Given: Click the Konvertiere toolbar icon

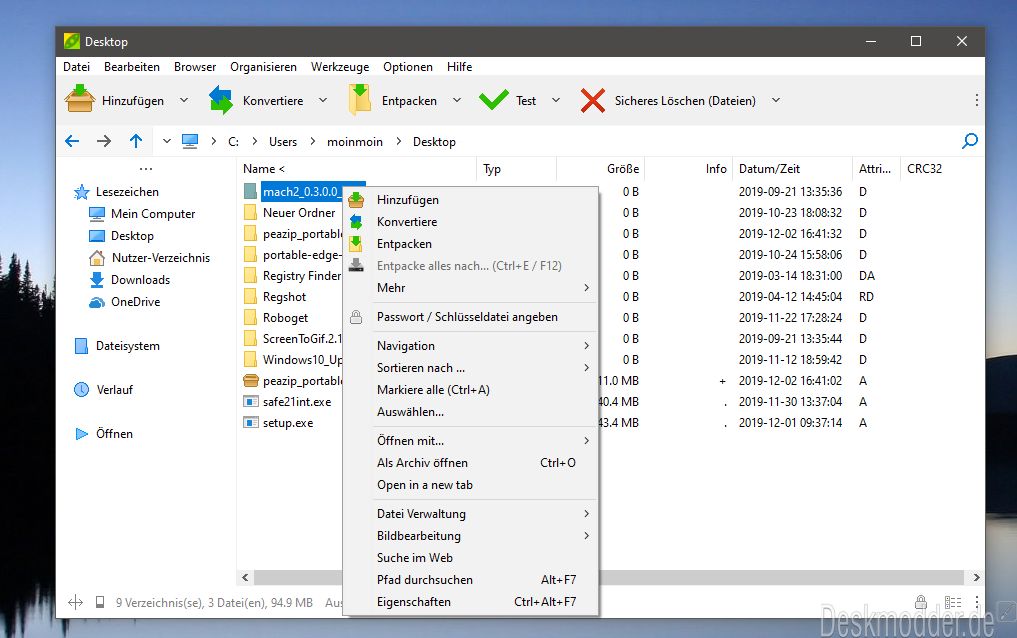Looking at the screenshot, I should pyautogui.click(x=221, y=100).
